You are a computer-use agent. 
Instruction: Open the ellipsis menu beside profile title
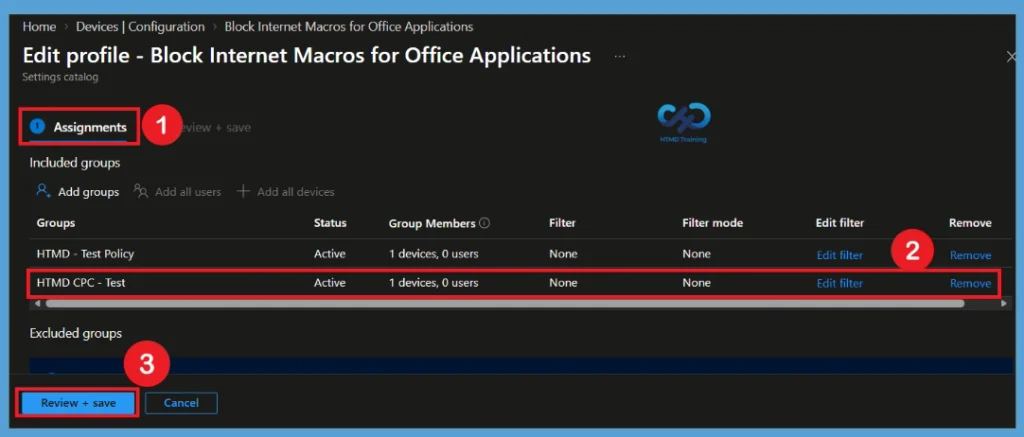(x=620, y=57)
